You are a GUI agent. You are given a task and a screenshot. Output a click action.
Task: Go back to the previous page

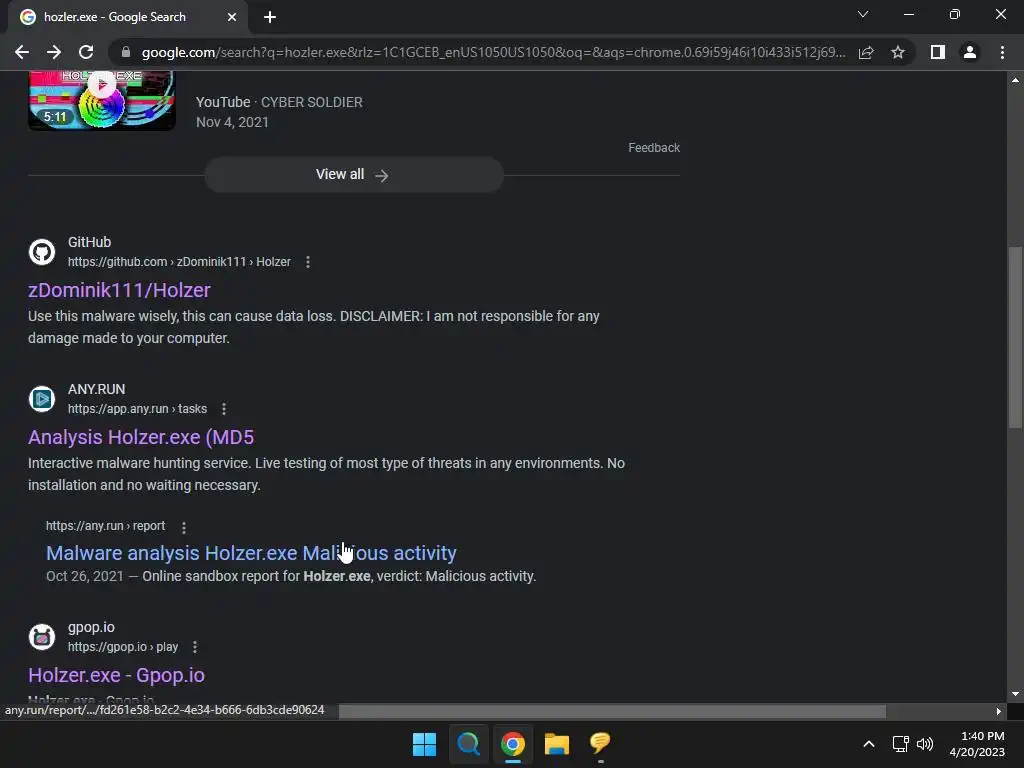[x=22, y=52]
